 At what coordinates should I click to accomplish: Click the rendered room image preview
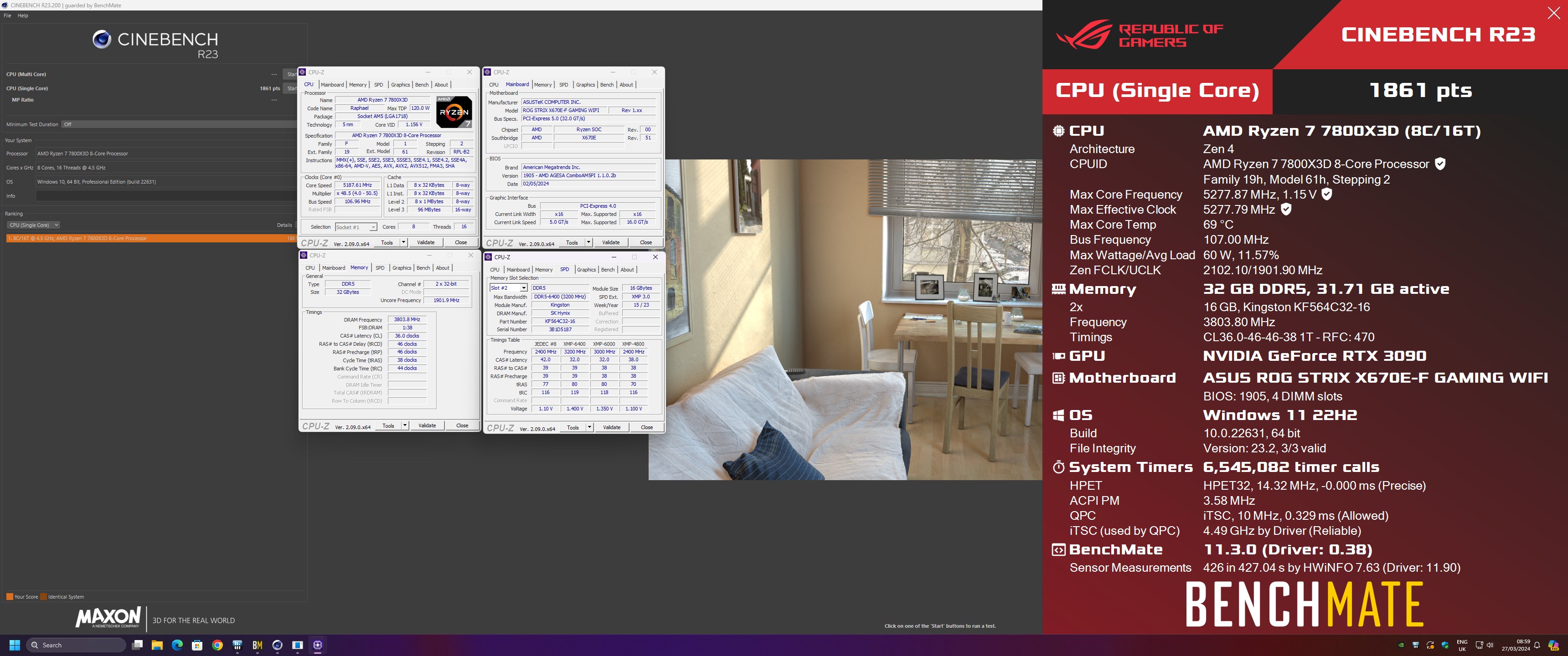coord(845,319)
